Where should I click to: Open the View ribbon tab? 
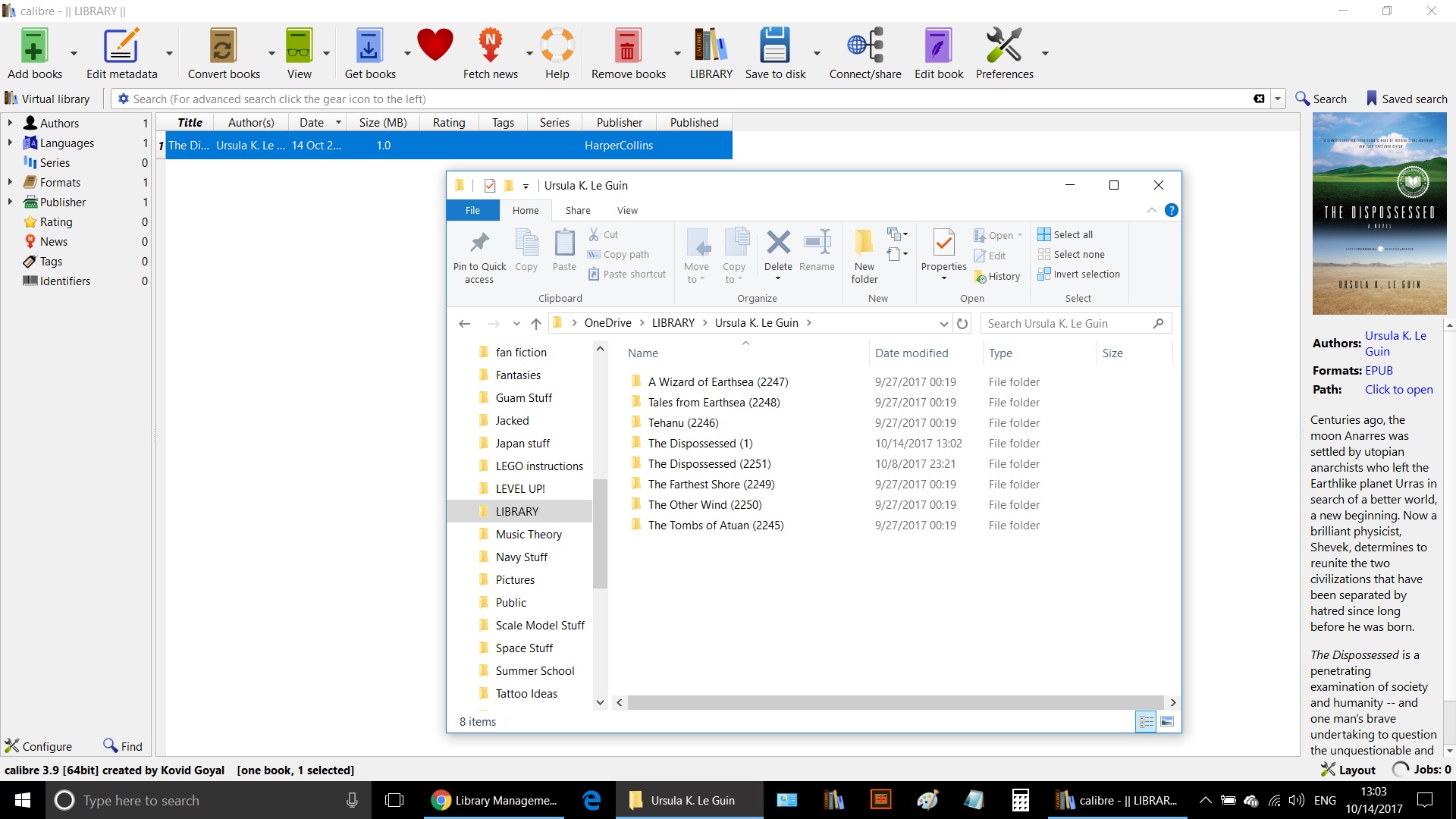pyautogui.click(x=627, y=211)
